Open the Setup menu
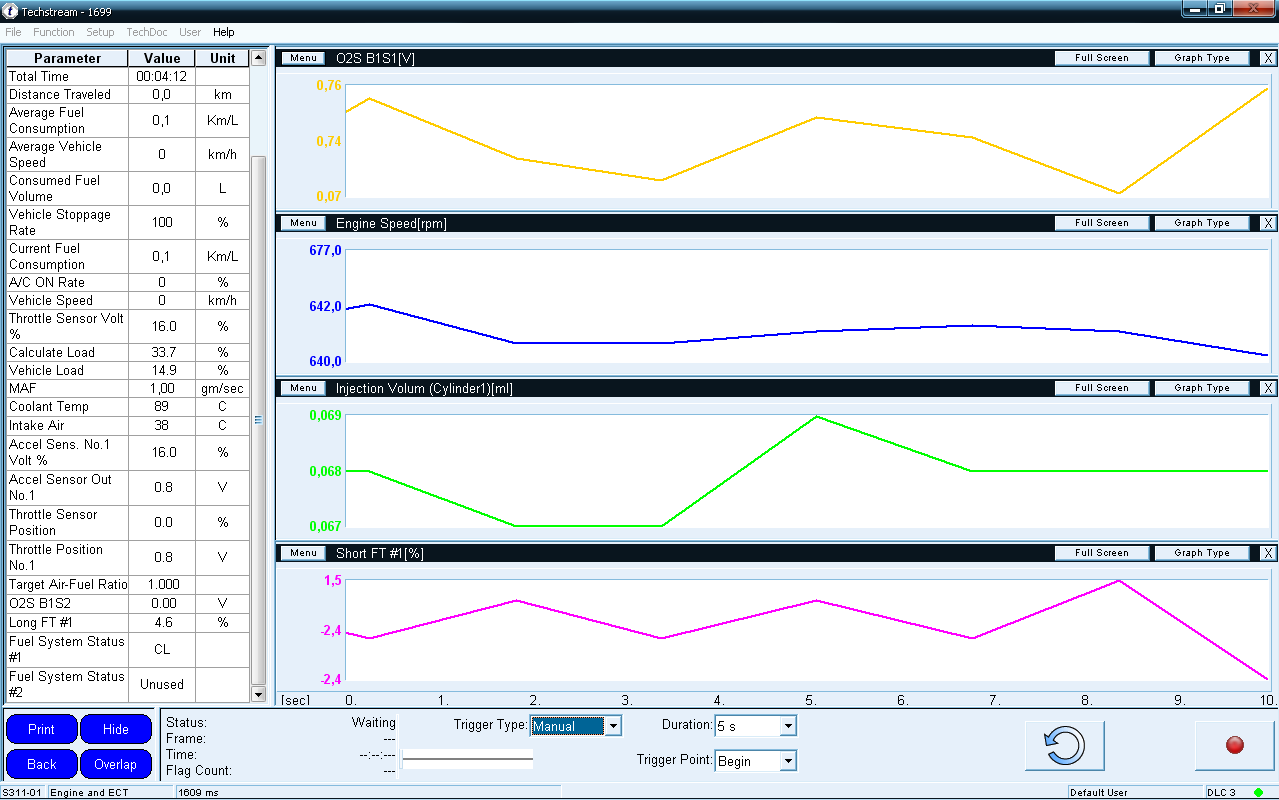This screenshot has height=800, width=1279. pos(100,32)
